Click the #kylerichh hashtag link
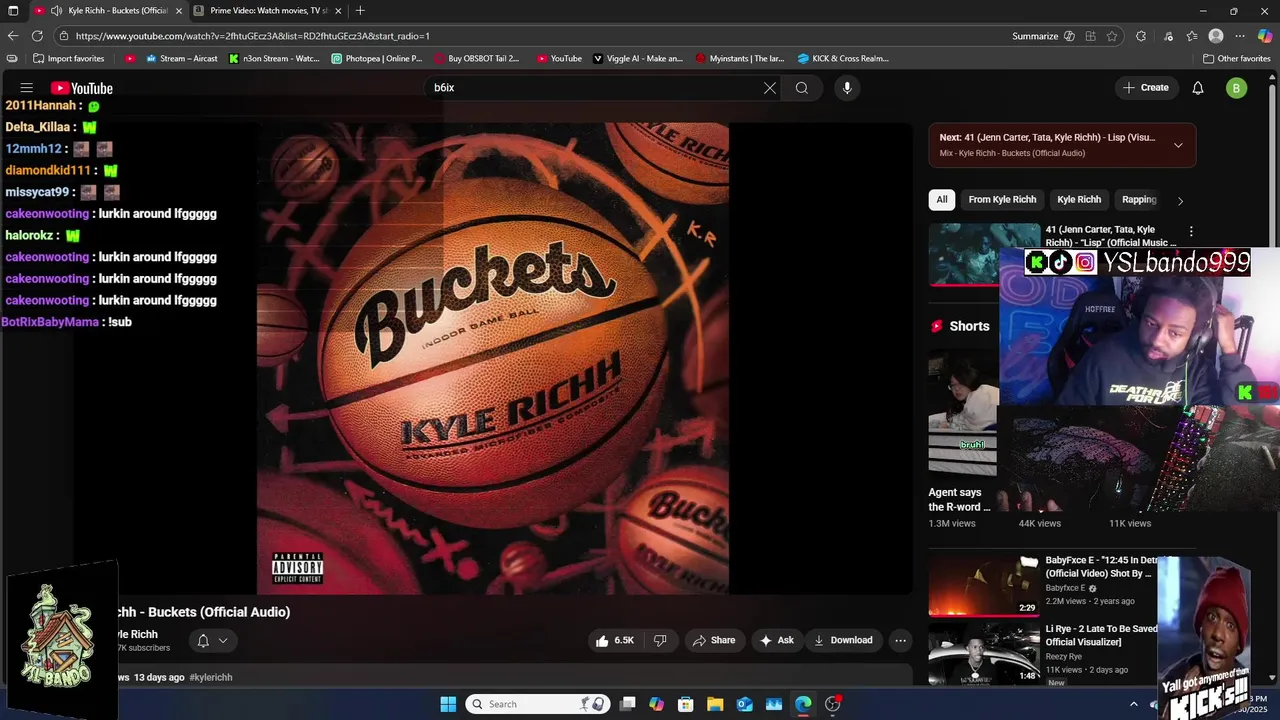 point(211,677)
